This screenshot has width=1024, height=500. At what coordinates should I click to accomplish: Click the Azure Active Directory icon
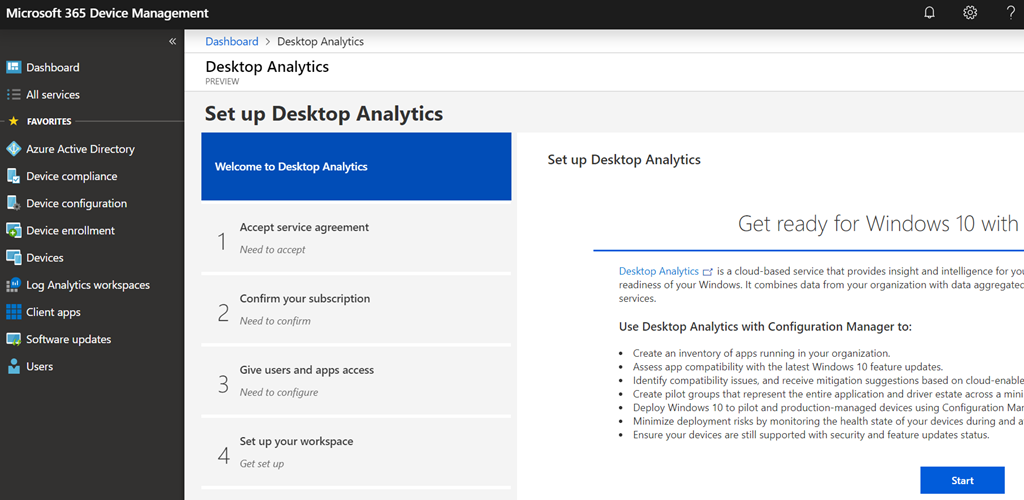coord(14,149)
